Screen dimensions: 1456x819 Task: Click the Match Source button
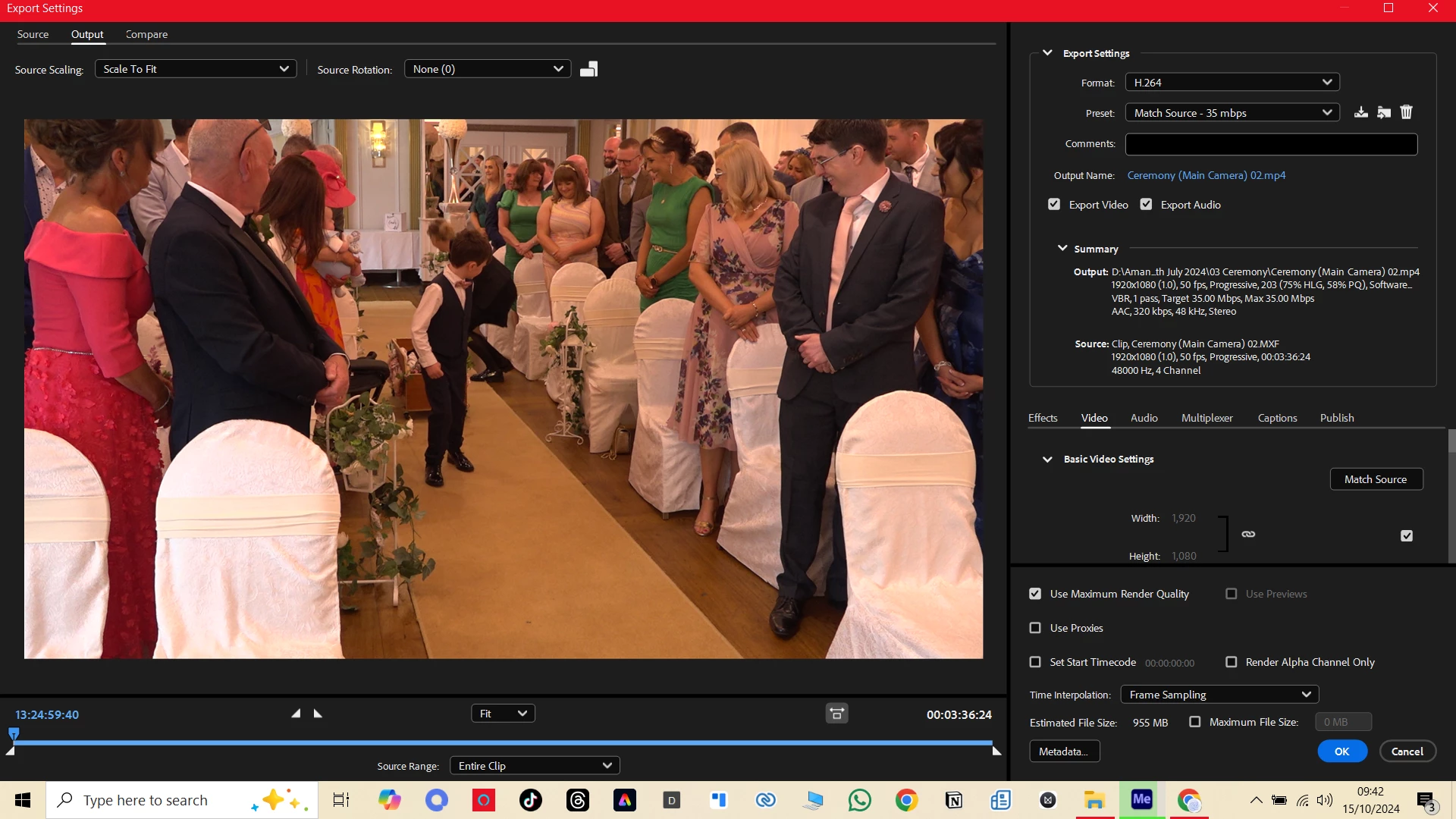point(1376,479)
